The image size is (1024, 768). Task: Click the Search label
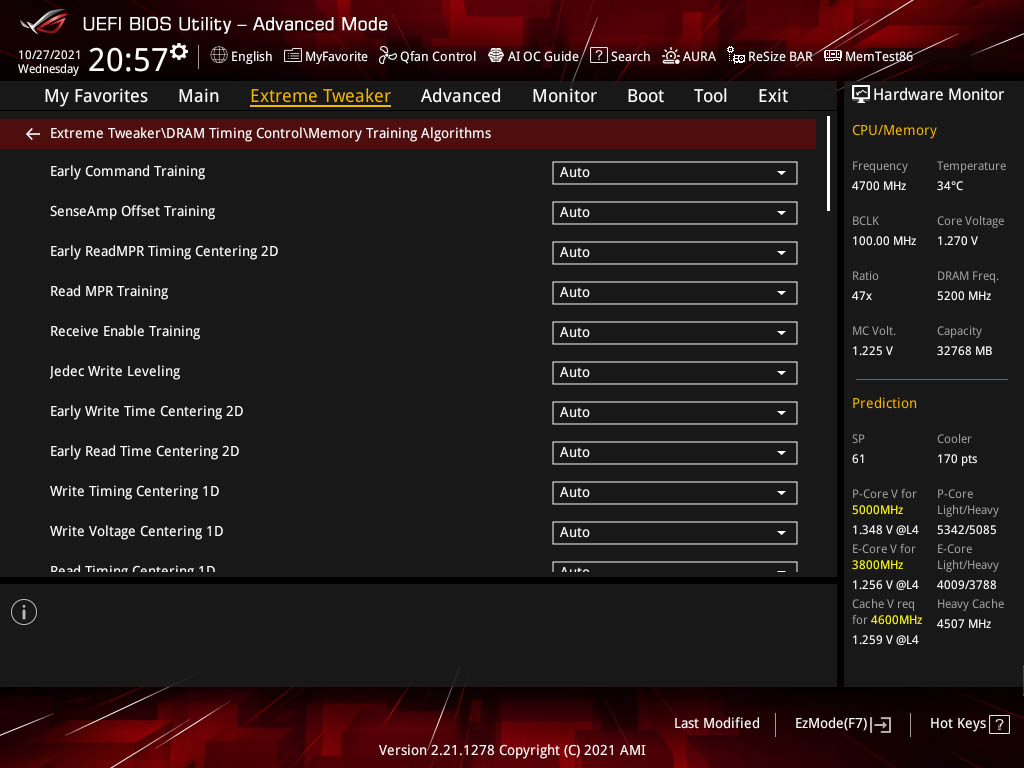click(x=630, y=57)
